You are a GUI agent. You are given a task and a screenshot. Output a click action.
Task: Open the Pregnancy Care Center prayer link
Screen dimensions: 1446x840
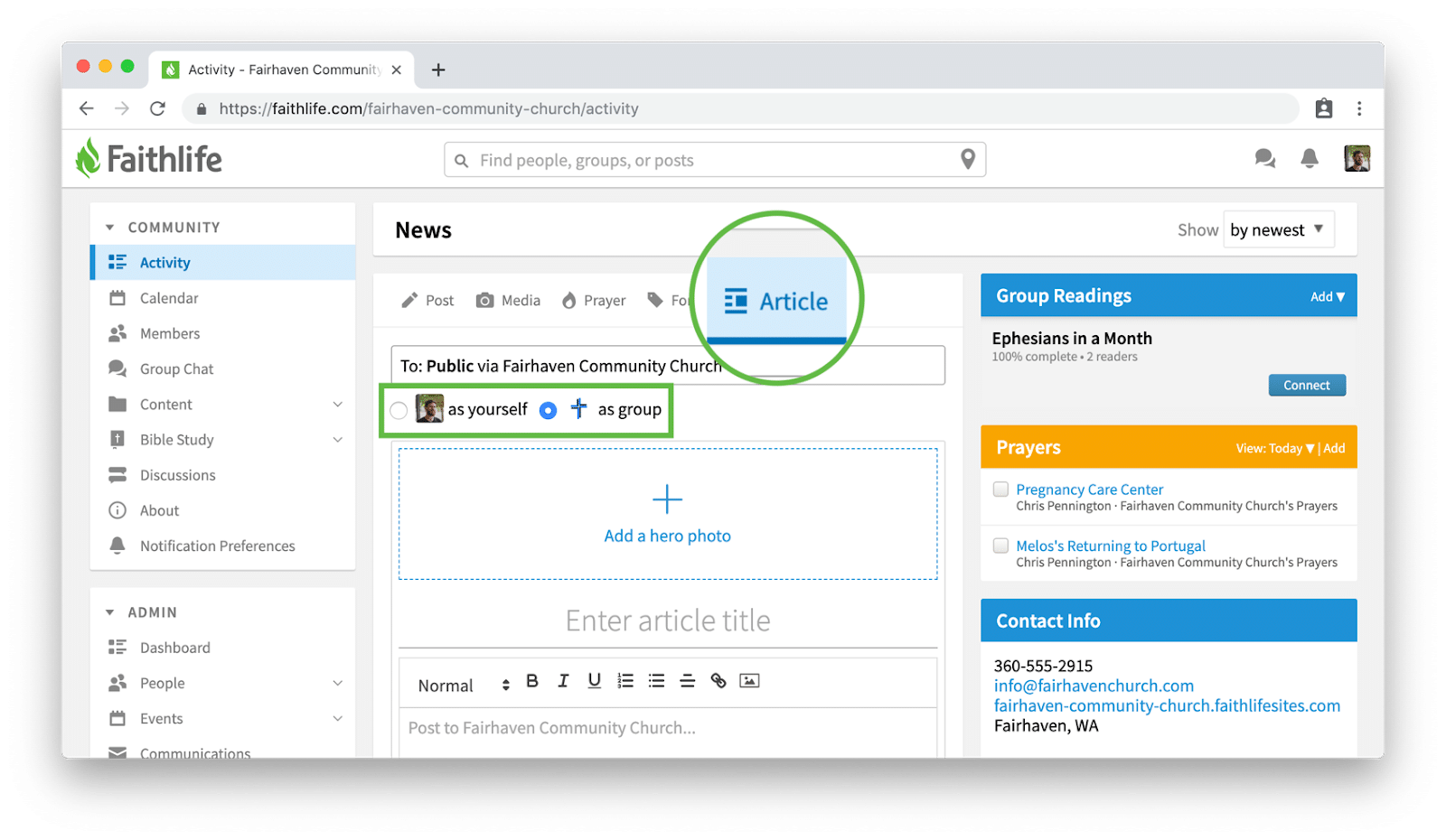[1089, 490]
